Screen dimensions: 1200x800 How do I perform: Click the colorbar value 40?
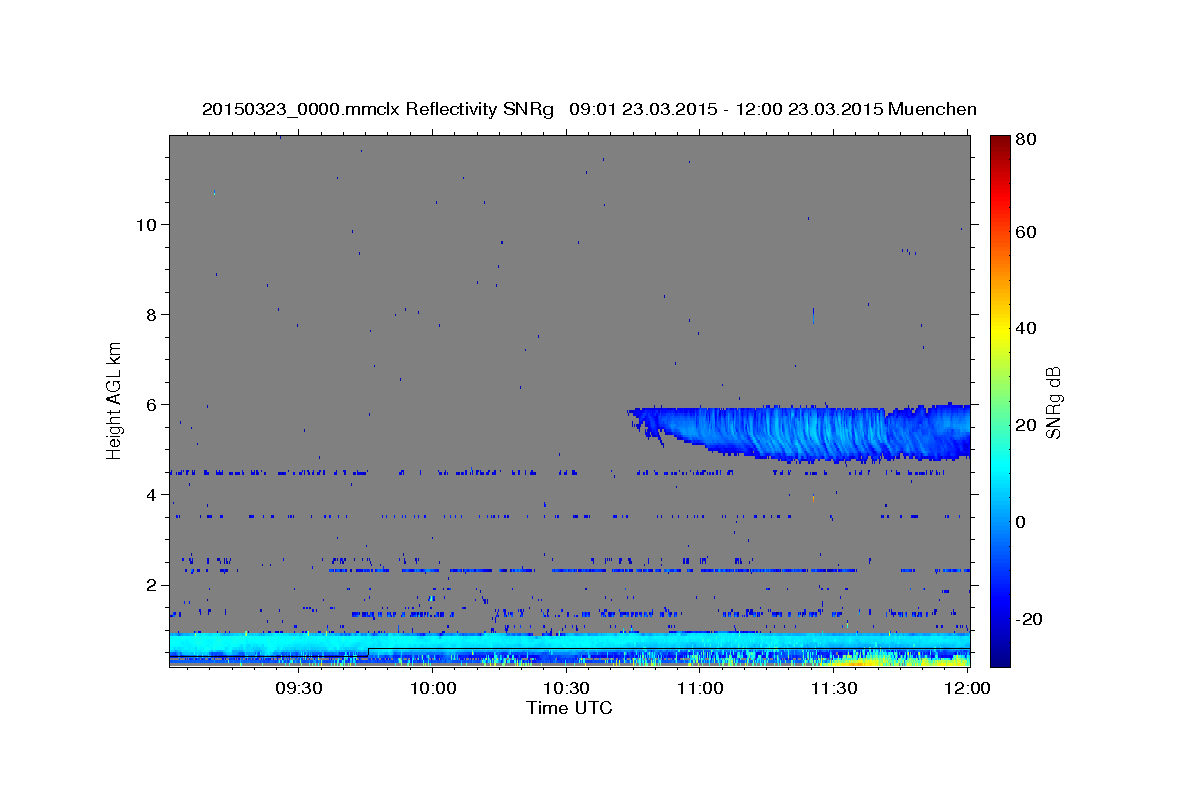point(1024,328)
